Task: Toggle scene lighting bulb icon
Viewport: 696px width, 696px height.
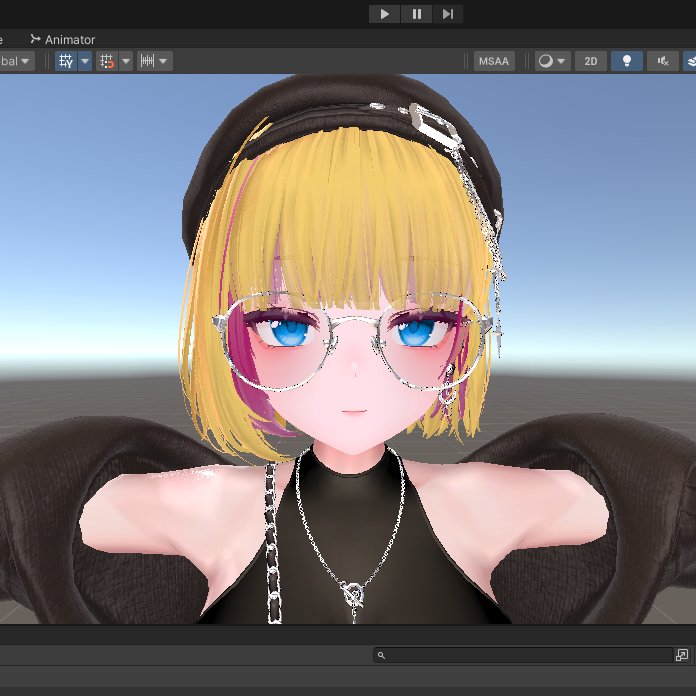Action: [627, 61]
